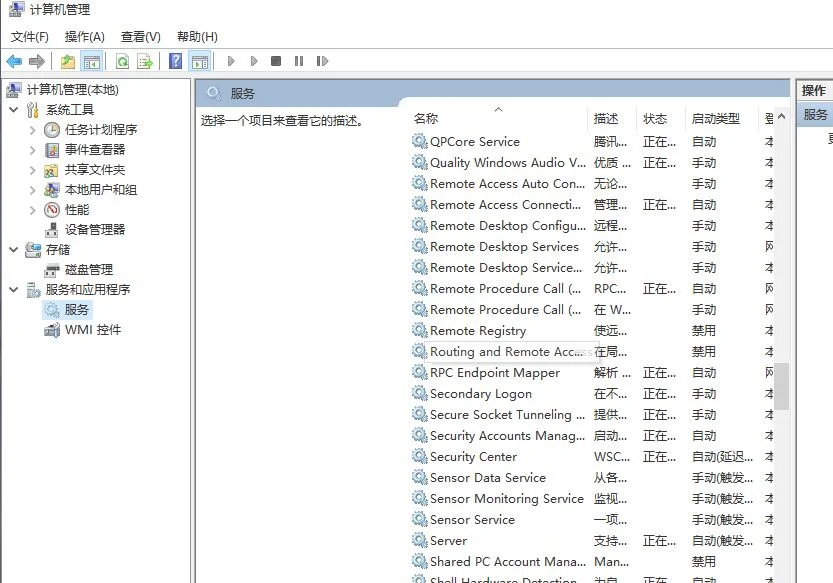Sort services by 启动类型 column header
The width and height of the screenshot is (833, 583).
[x=716, y=118]
